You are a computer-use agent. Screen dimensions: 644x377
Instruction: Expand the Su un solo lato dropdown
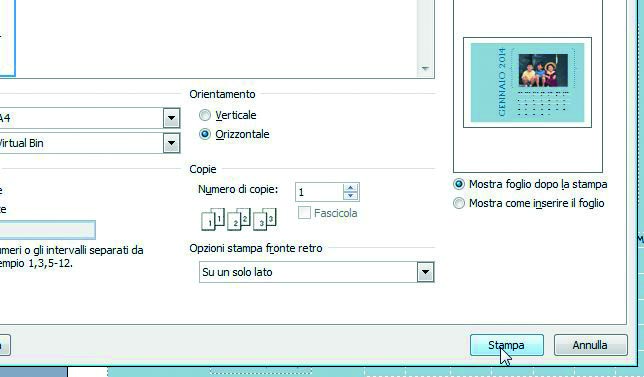(425, 272)
